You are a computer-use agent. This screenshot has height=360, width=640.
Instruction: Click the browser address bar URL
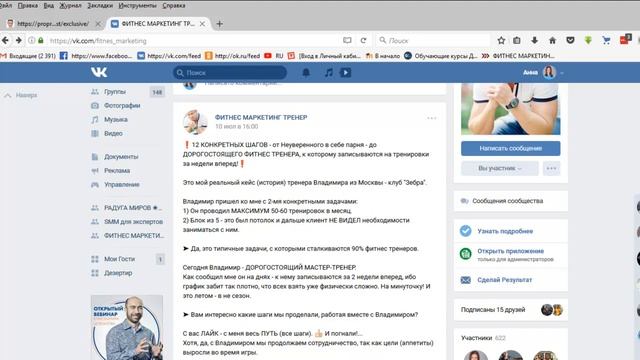[x=98, y=41]
